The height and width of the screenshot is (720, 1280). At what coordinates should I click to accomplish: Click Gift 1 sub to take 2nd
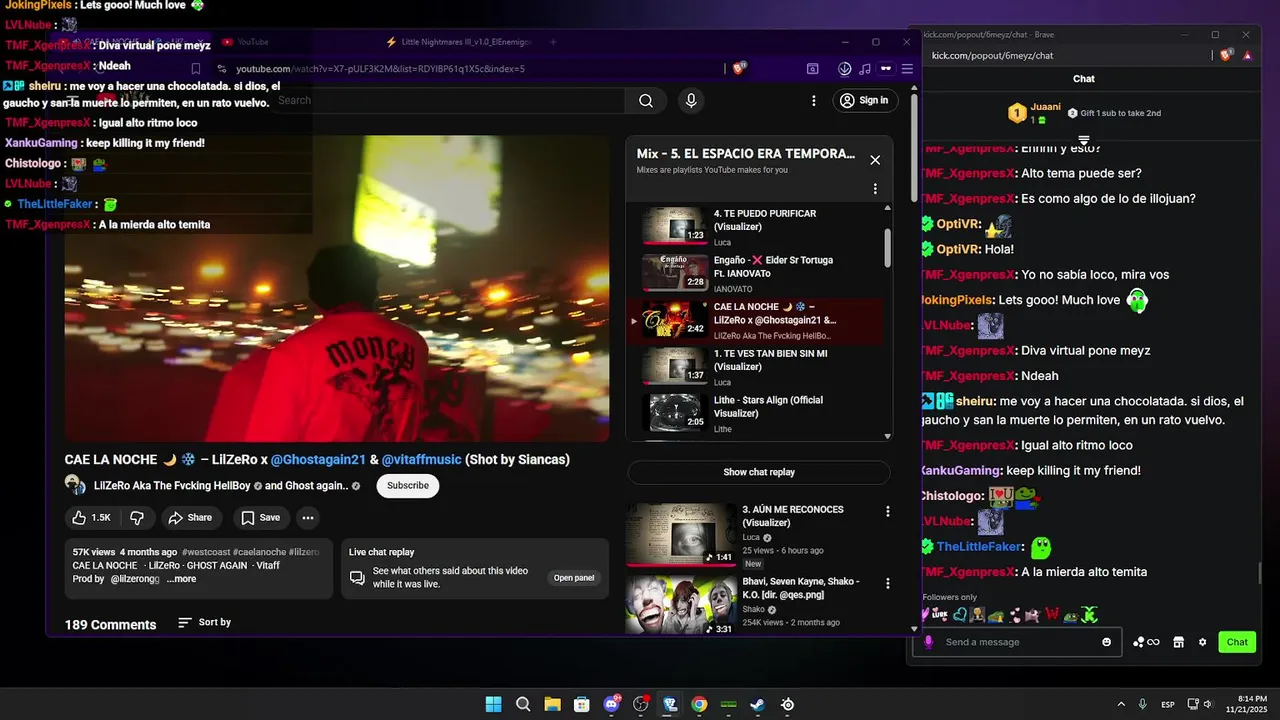pyautogui.click(x=1114, y=113)
